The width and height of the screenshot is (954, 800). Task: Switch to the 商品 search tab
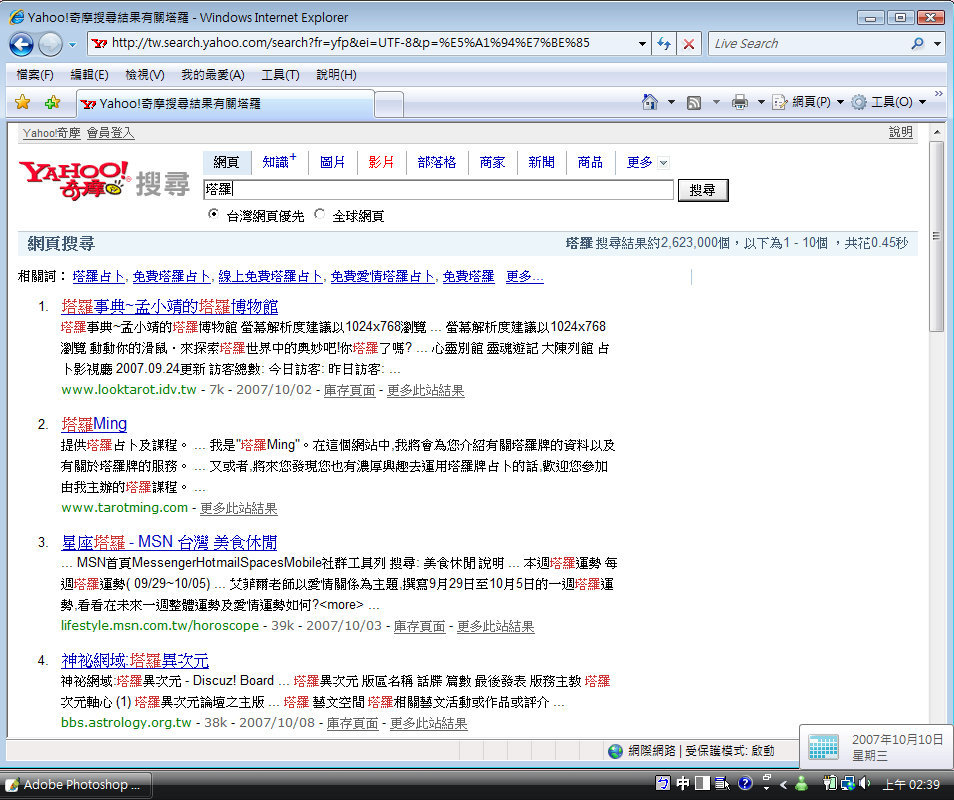tap(590, 162)
